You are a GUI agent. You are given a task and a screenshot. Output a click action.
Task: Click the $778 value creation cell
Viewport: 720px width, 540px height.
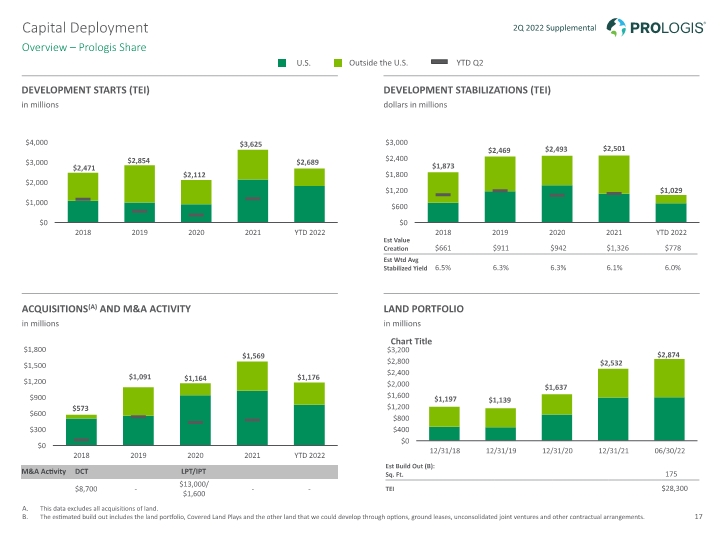point(673,248)
